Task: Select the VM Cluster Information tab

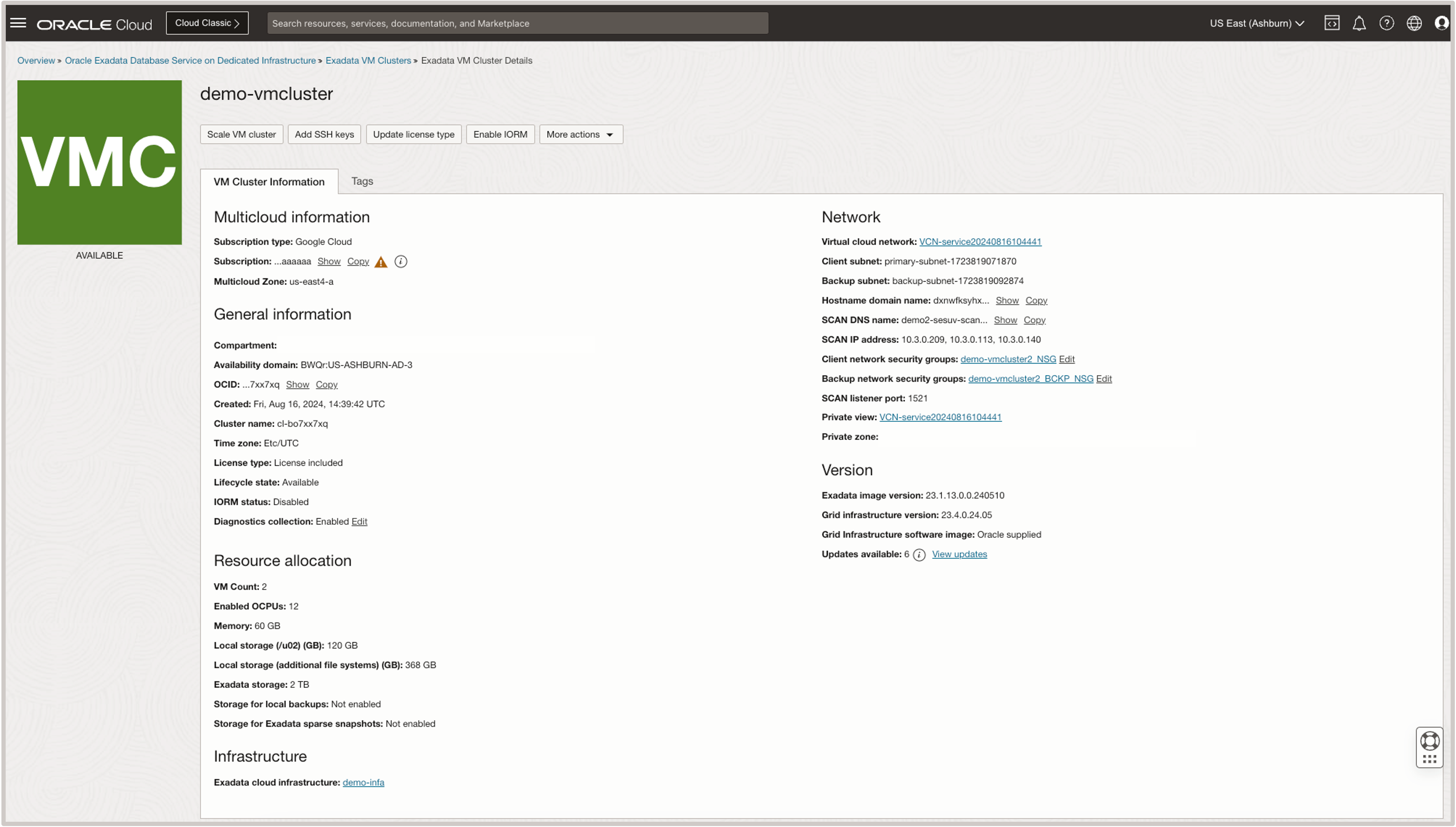Action: tap(268, 181)
